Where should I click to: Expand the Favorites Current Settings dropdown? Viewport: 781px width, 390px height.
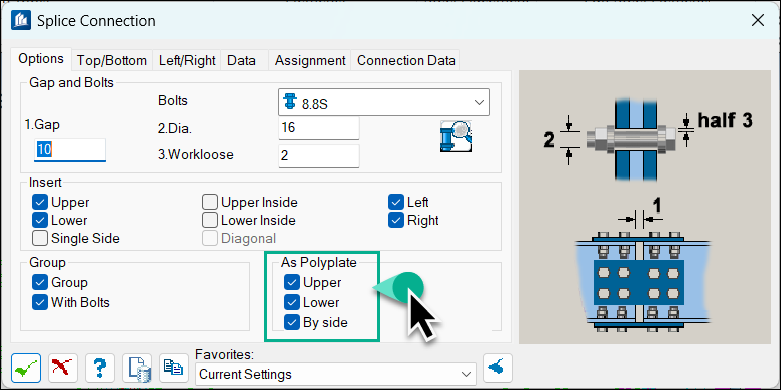pyautogui.click(x=335, y=374)
